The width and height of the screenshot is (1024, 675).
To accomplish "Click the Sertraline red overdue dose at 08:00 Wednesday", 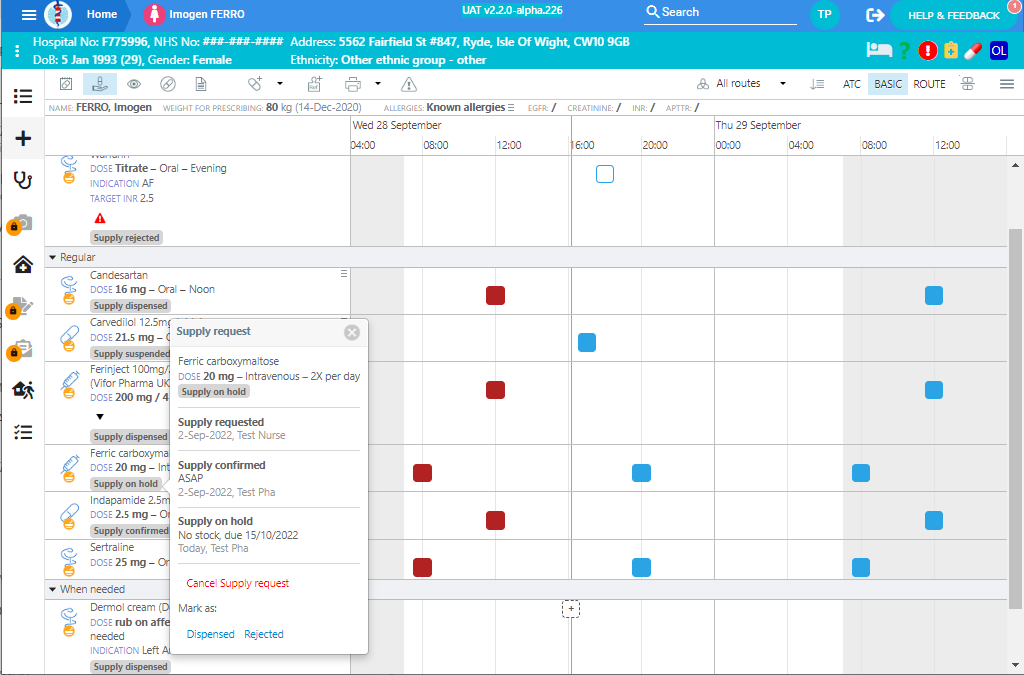I will pyautogui.click(x=423, y=567).
